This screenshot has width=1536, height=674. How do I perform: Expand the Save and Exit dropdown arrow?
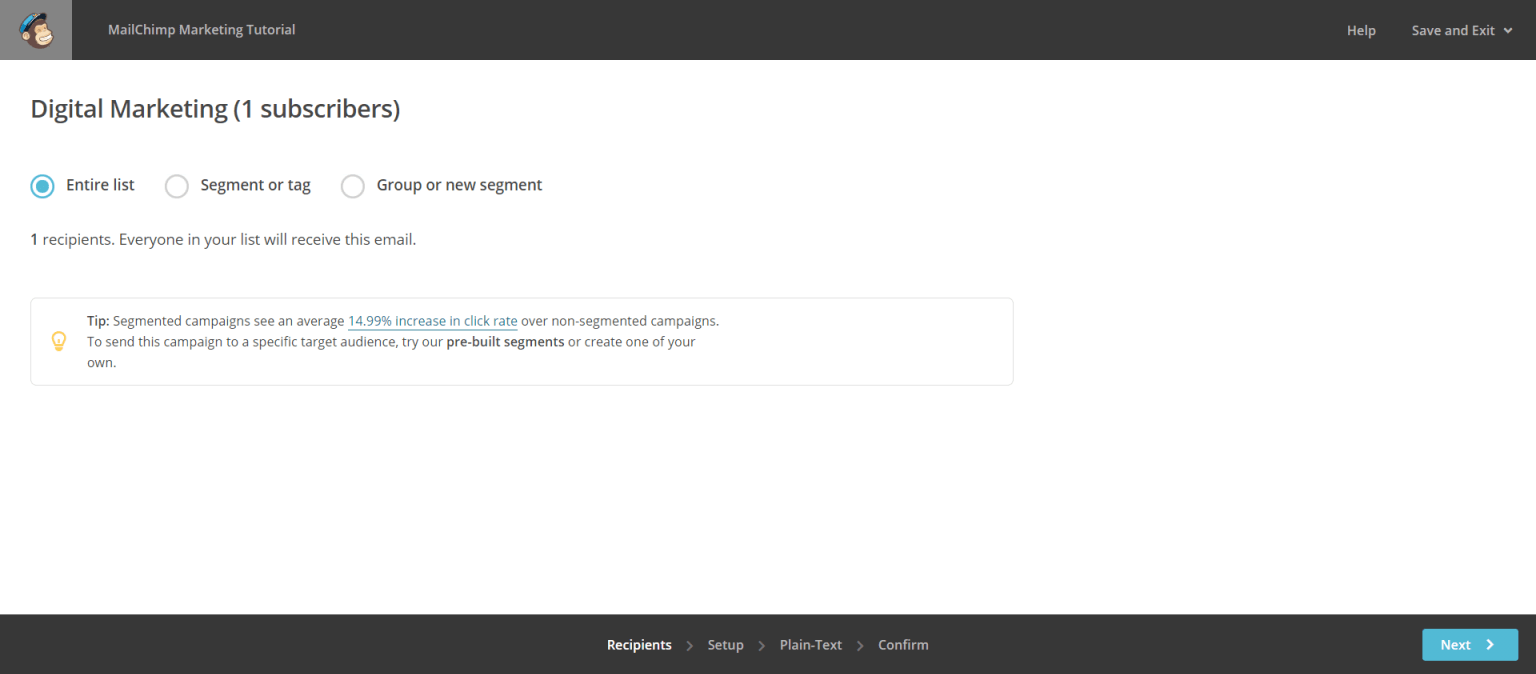click(x=1508, y=31)
